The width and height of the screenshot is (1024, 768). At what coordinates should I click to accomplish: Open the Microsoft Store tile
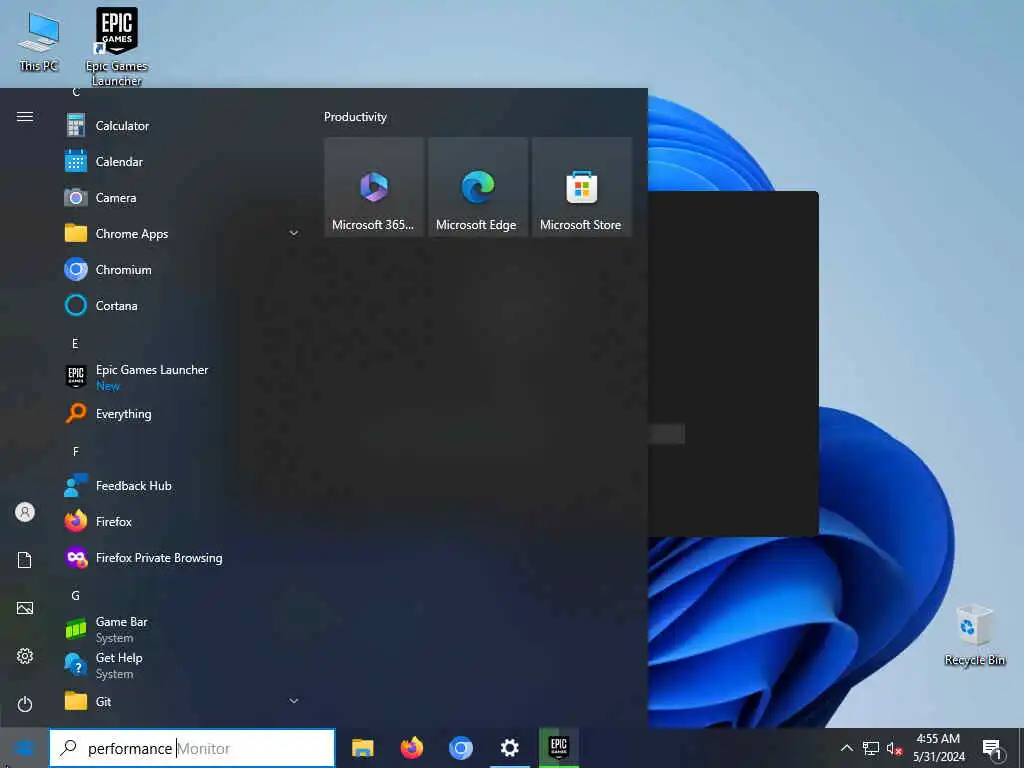pos(582,187)
